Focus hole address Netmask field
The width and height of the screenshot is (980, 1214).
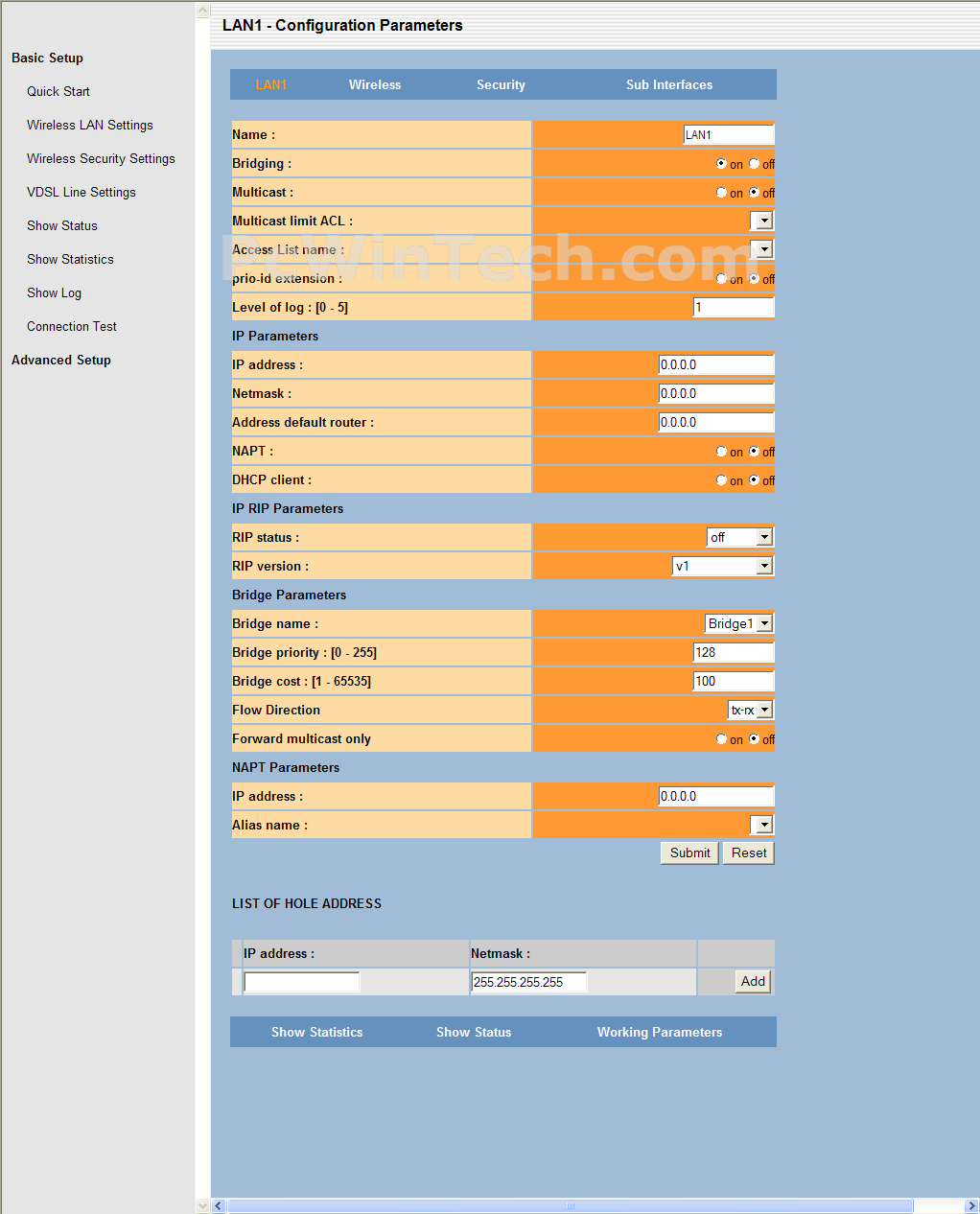(x=529, y=982)
